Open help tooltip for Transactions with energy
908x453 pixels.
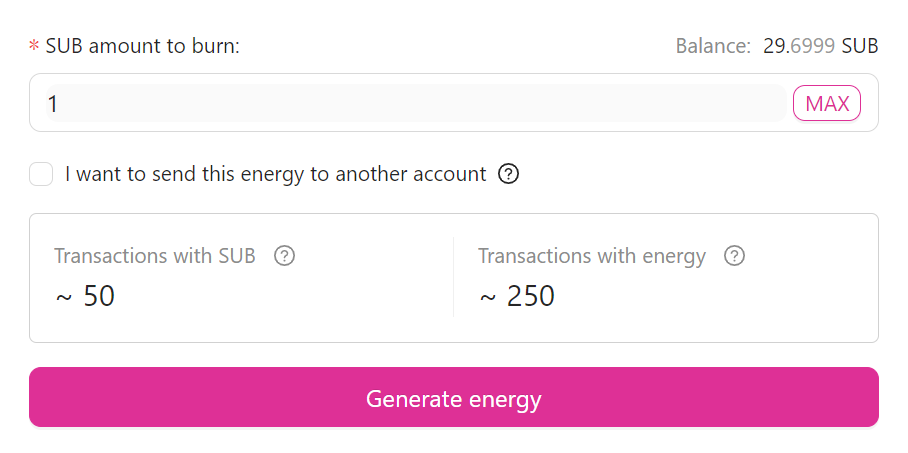click(734, 256)
